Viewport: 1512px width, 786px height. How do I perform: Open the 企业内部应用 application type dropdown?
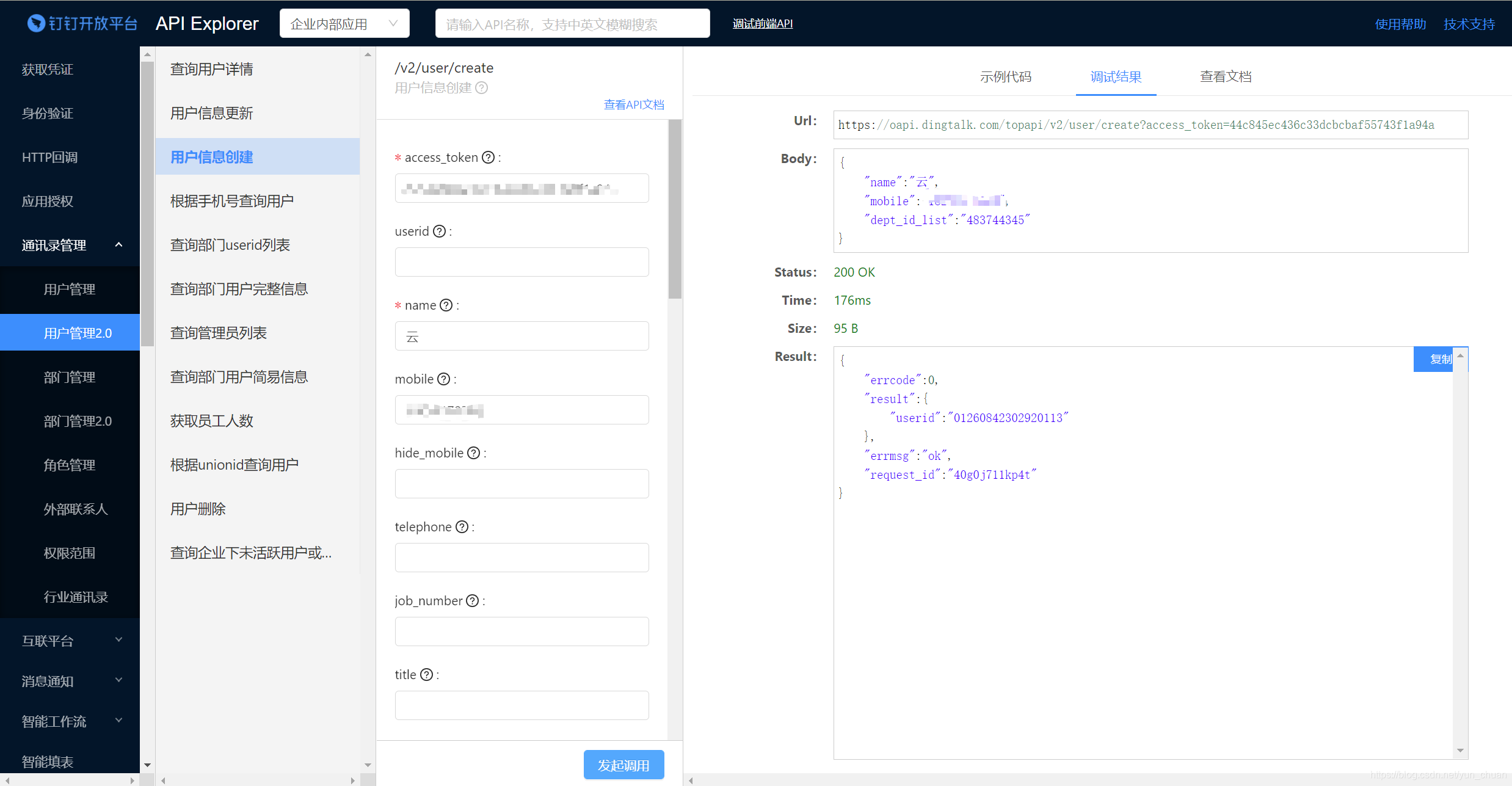pyautogui.click(x=344, y=23)
